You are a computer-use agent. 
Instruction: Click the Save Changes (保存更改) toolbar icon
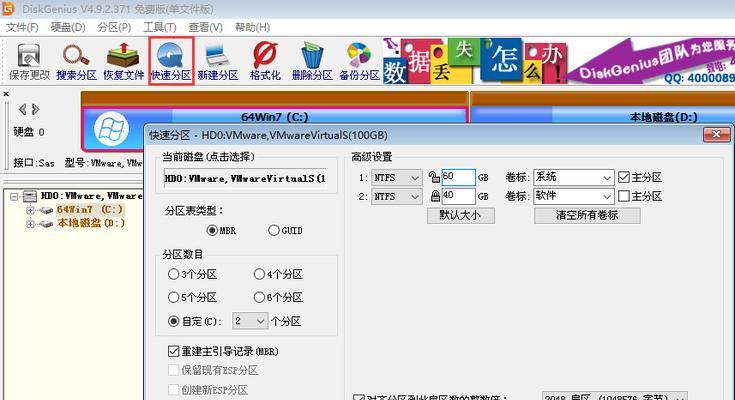point(29,61)
